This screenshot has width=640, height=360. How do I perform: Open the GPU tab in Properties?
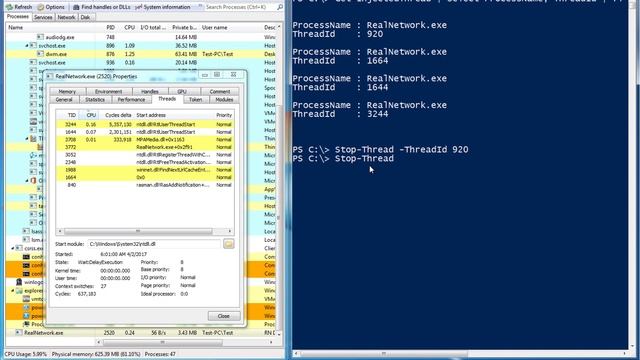coord(182,91)
